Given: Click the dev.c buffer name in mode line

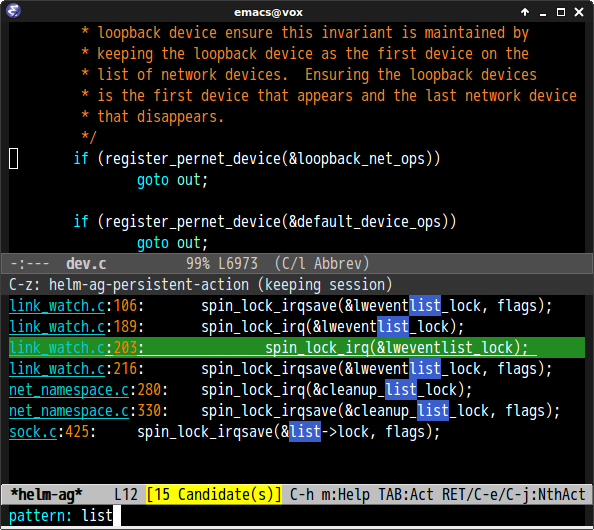Looking at the screenshot, I should coord(86,263).
